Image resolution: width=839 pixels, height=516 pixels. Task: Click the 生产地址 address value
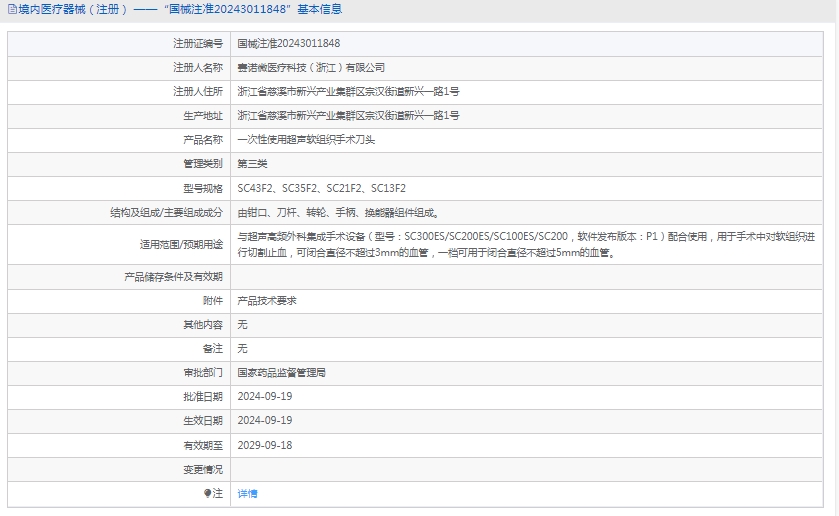tap(348, 116)
